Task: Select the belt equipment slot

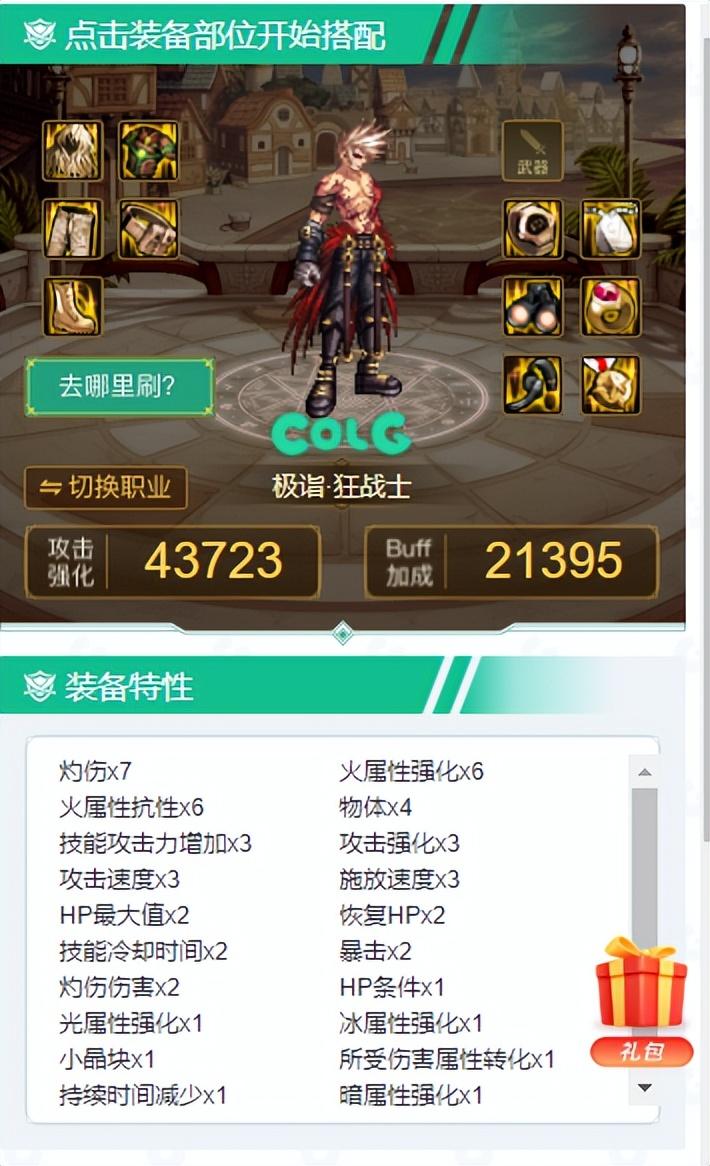Action: (149, 229)
